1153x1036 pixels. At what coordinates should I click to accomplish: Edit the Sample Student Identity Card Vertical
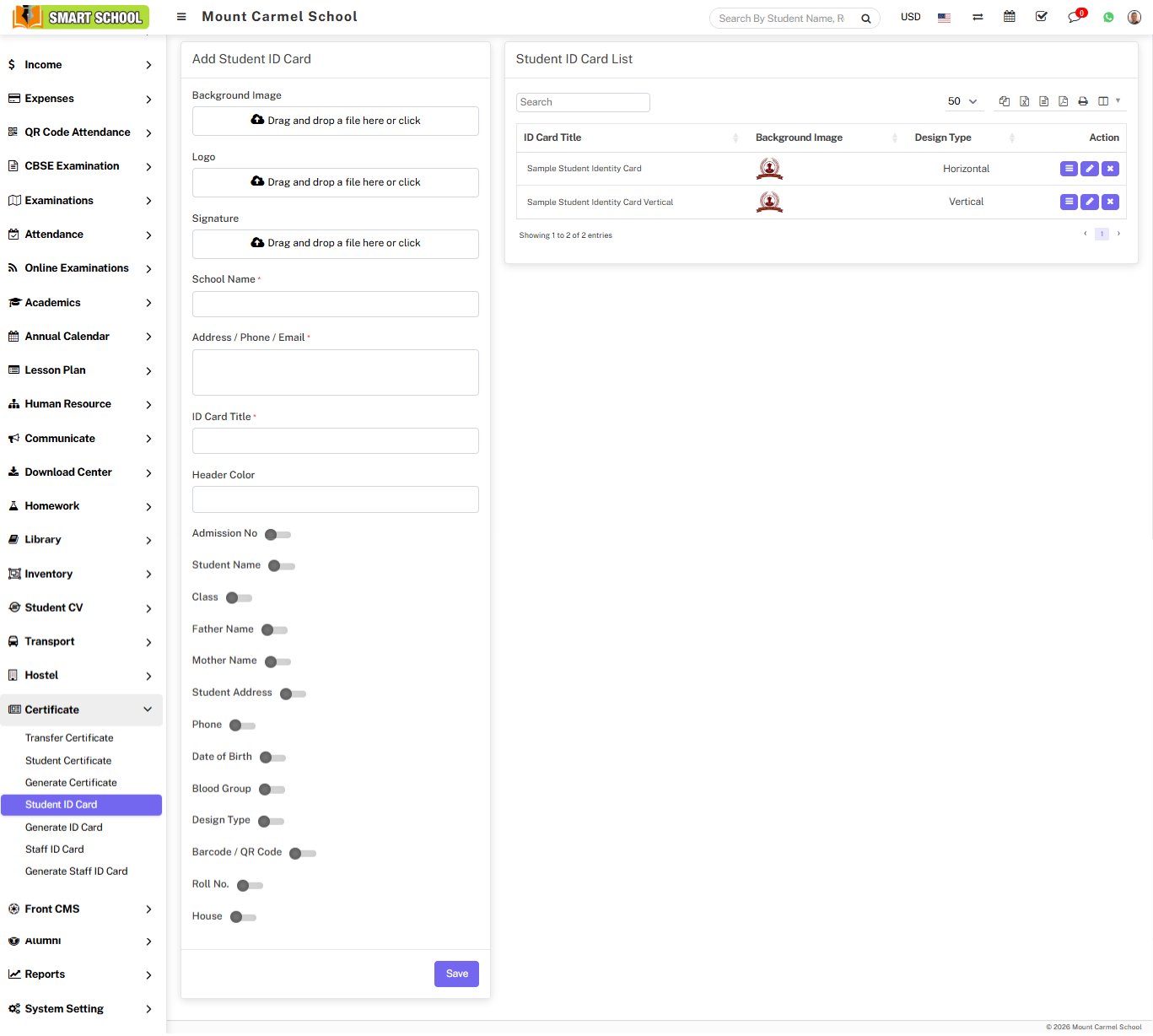[1090, 202]
